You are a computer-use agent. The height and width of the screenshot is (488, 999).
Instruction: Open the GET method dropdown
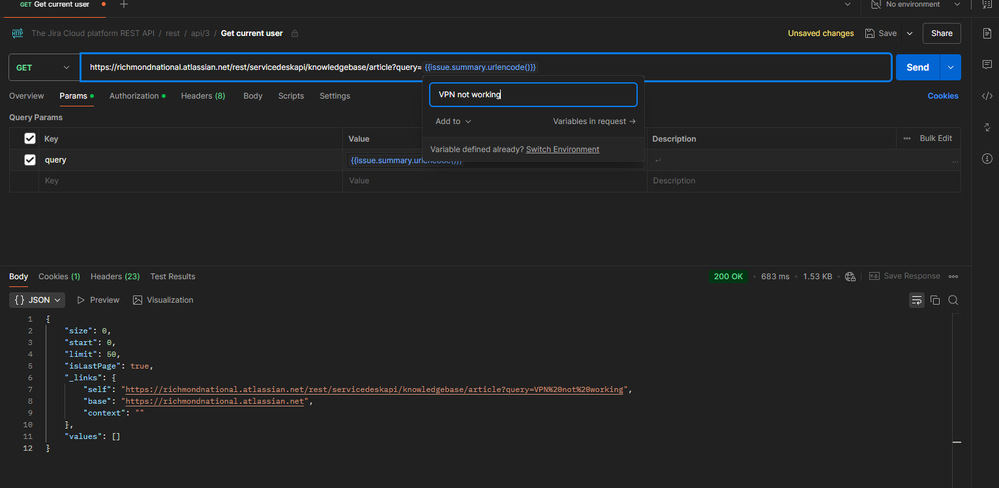pos(44,68)
